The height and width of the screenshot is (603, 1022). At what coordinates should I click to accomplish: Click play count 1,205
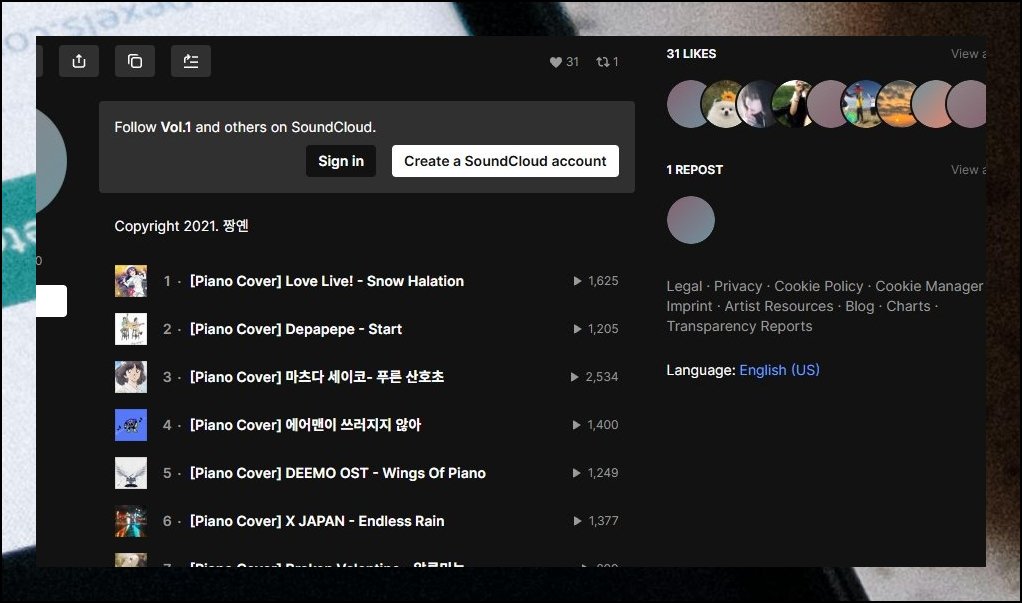[596, 329]
